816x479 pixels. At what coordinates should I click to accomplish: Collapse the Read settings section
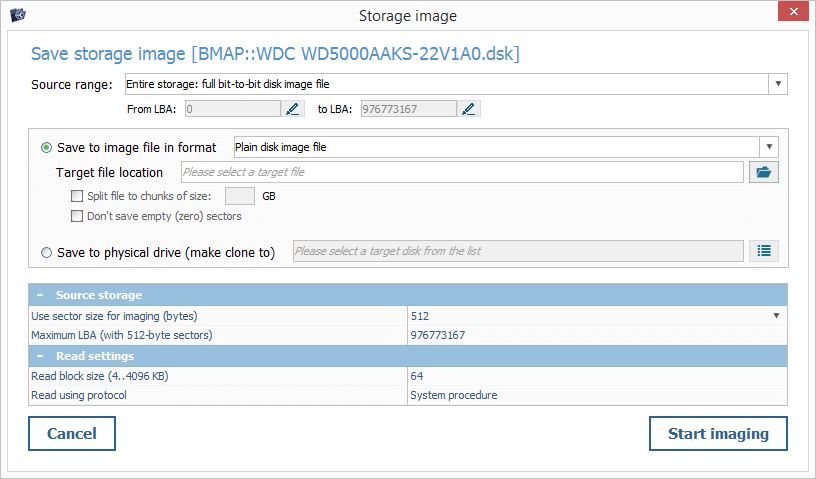[40, 356]
